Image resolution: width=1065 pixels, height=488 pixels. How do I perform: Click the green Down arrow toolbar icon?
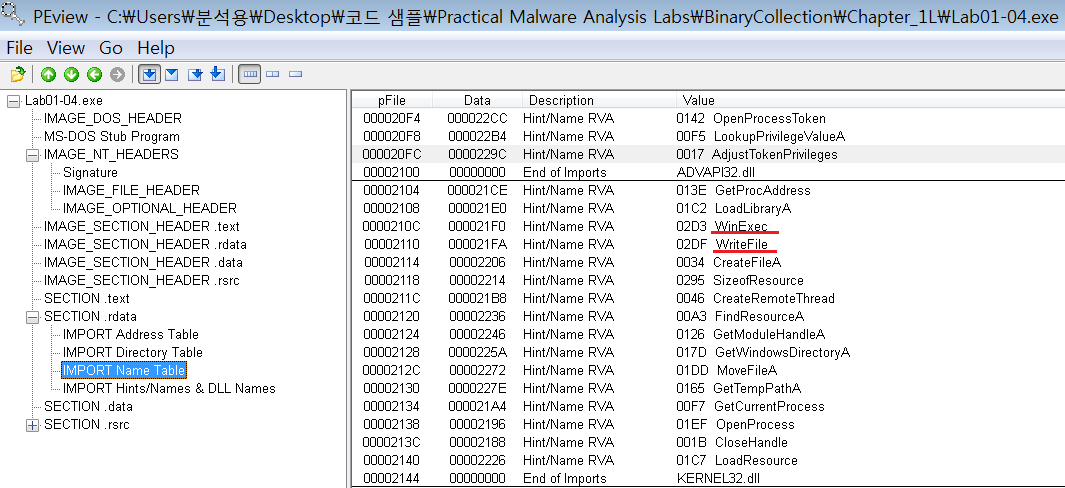coord(71,74)
